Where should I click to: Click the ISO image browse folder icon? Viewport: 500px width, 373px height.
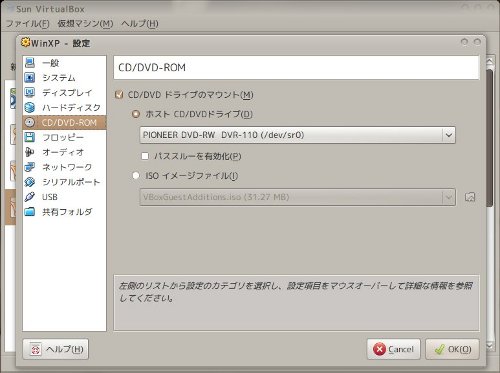[470, 197]
